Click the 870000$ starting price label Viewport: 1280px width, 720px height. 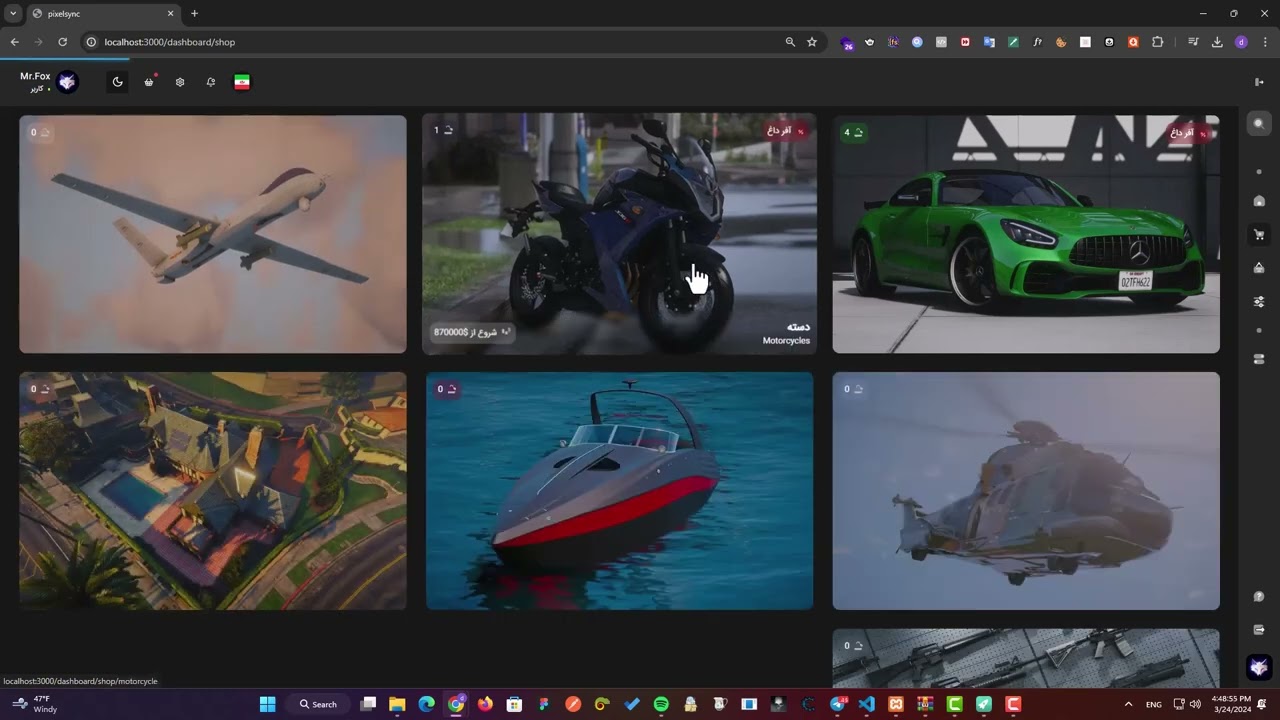[x=472, y=332]
